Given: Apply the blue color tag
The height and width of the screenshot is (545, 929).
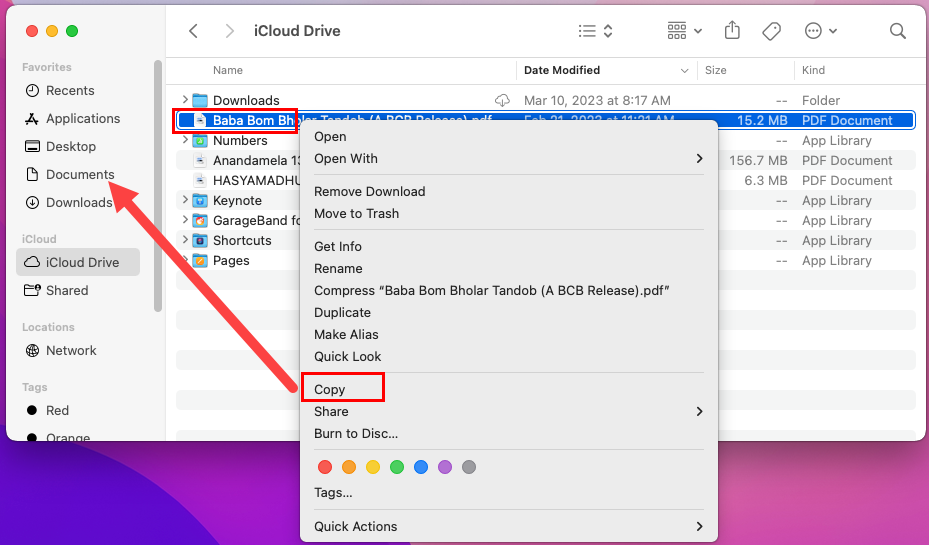Looking at the screenshot, I should point(421,467).
